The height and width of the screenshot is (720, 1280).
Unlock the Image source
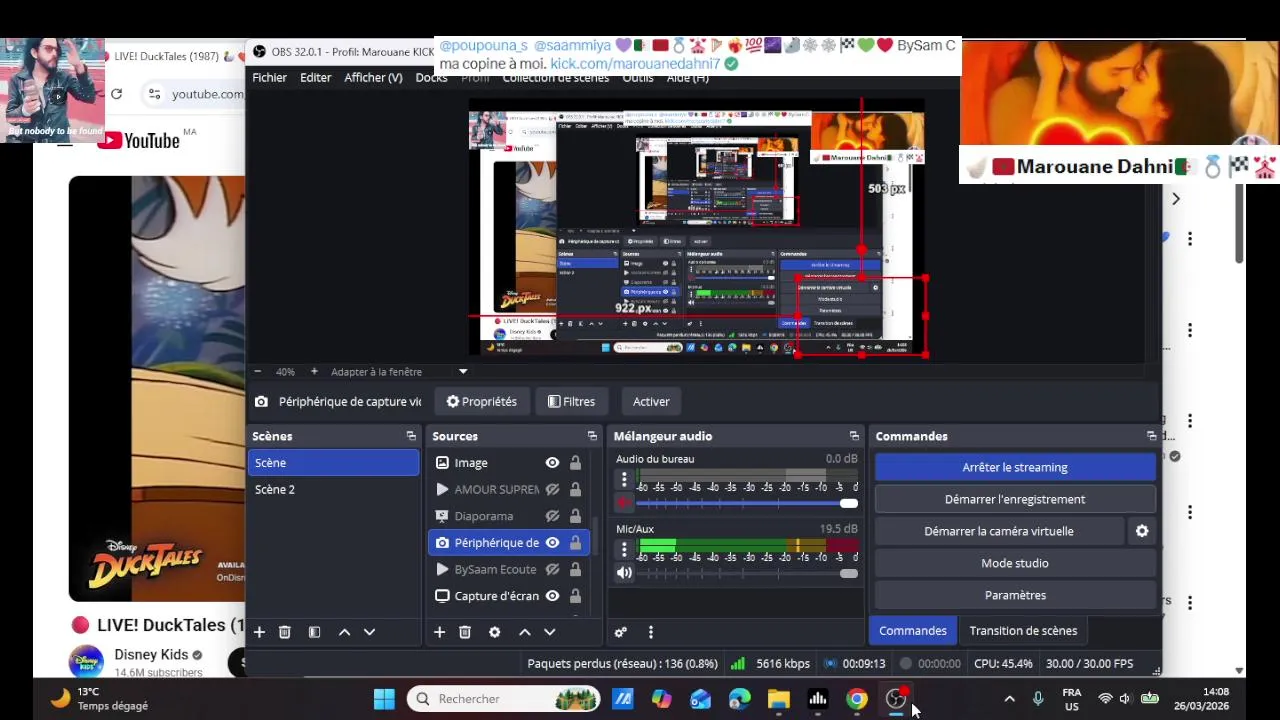pyautogui.click(x=575, y=463)
